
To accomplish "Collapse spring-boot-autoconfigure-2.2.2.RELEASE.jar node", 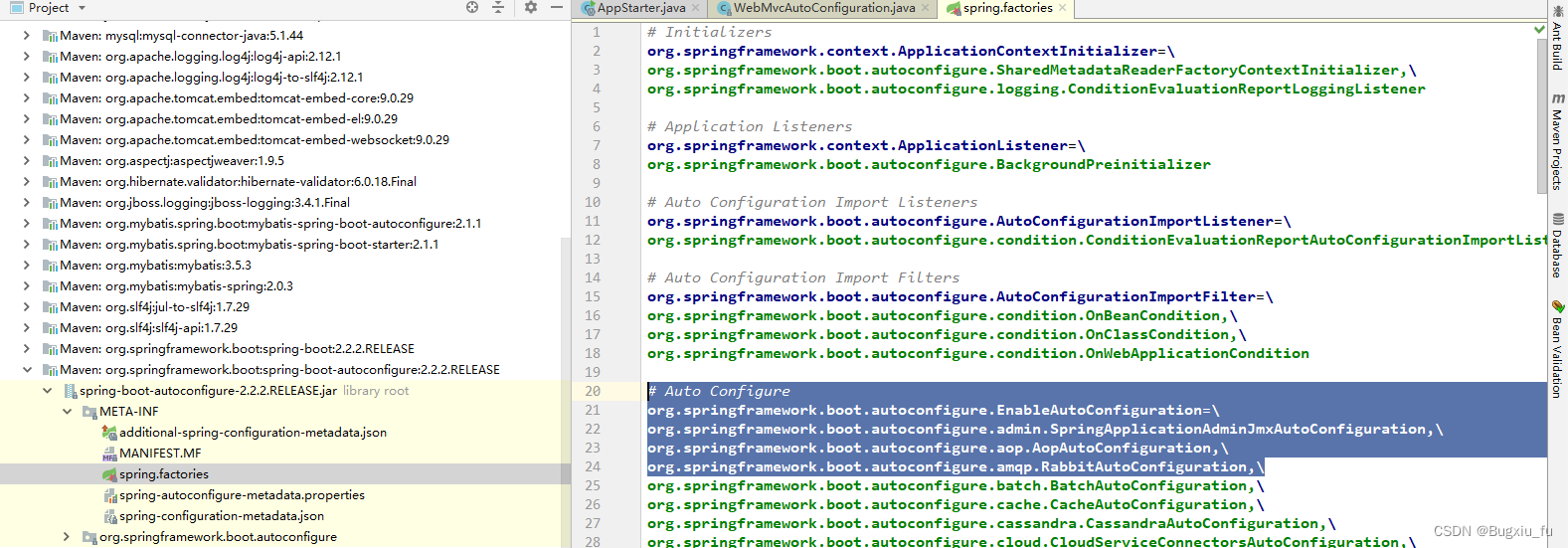I will pyautogui.click(x=47, y=390).
